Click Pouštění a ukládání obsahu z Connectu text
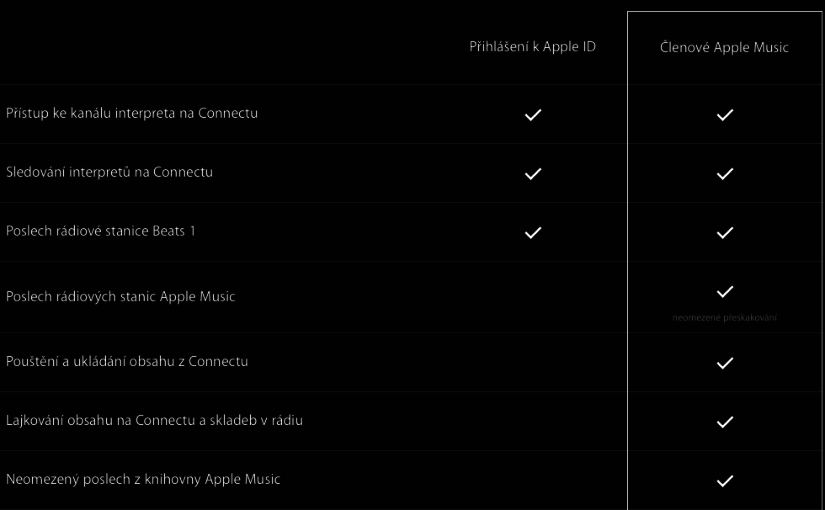The height and width of the screenshot is (510, 825). [127, 361]
